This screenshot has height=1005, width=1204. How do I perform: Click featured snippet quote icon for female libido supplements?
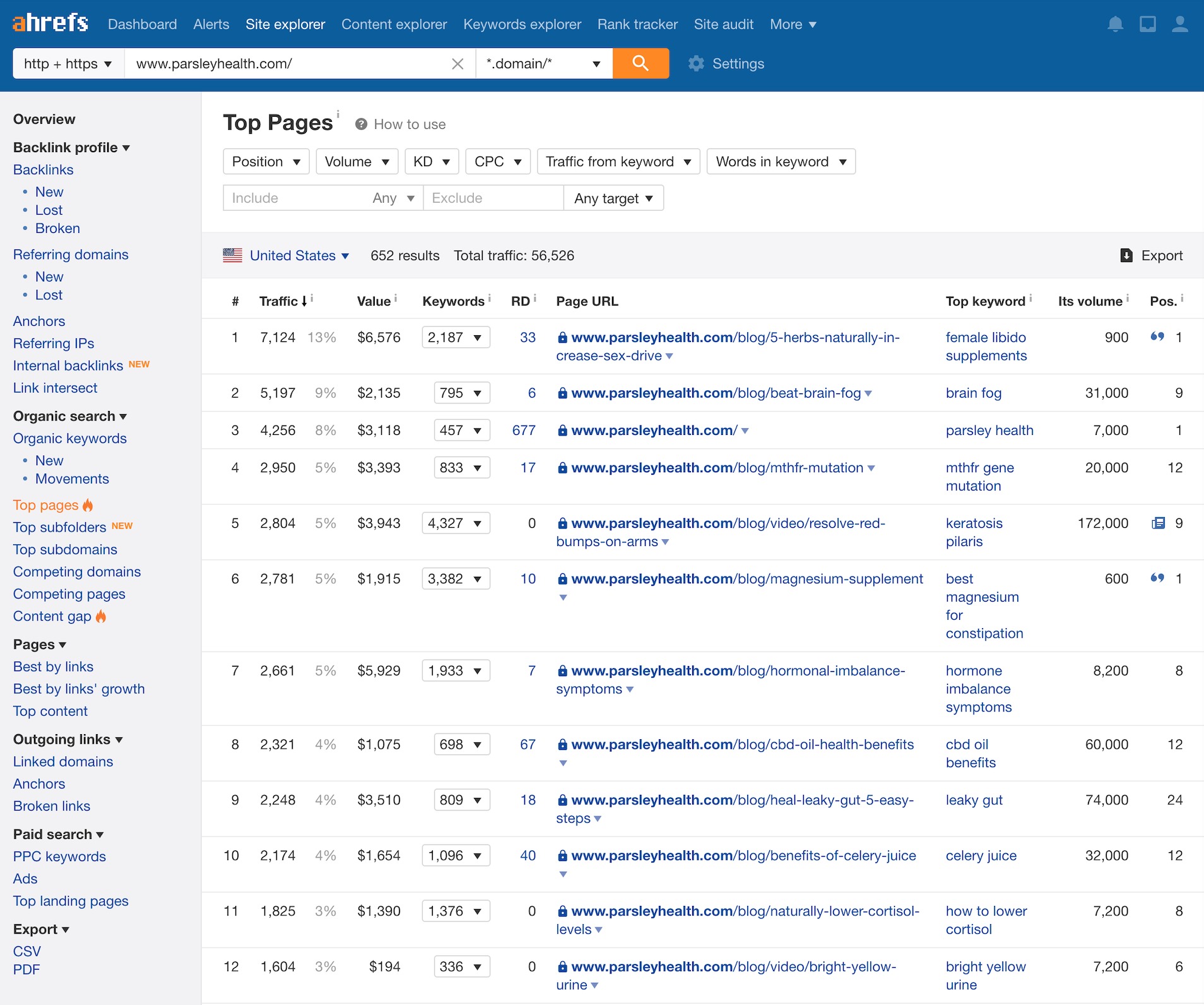point(1157,336)
